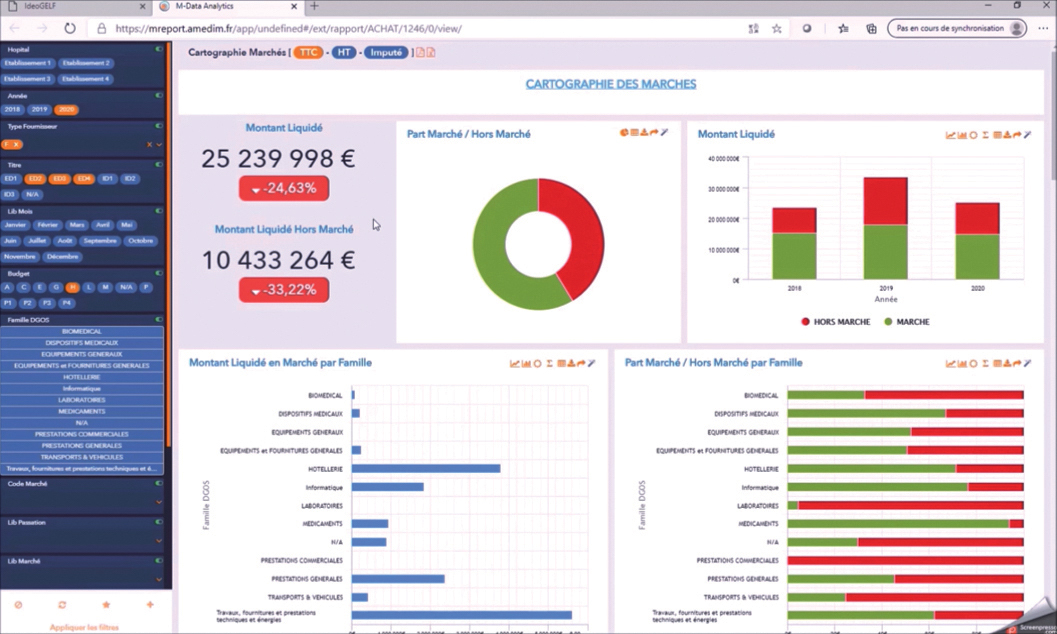Screen dimensions: 1057x634
Task: Toggle the Budget filter switch
Action: pyautogui.click(x=159, y=274)
